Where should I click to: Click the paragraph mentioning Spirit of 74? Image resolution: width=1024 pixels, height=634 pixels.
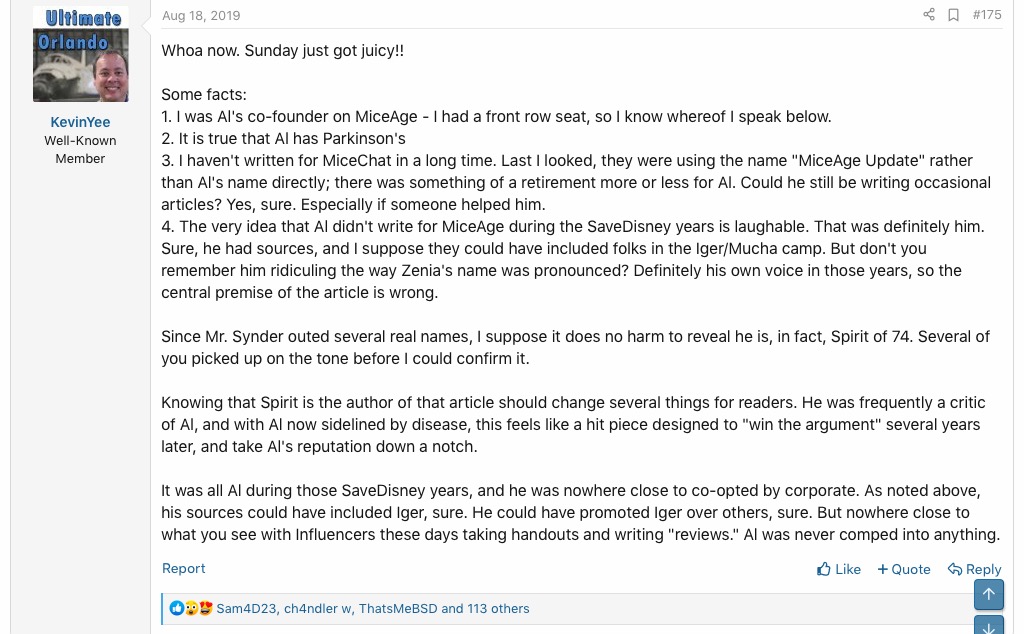(575, 347)
